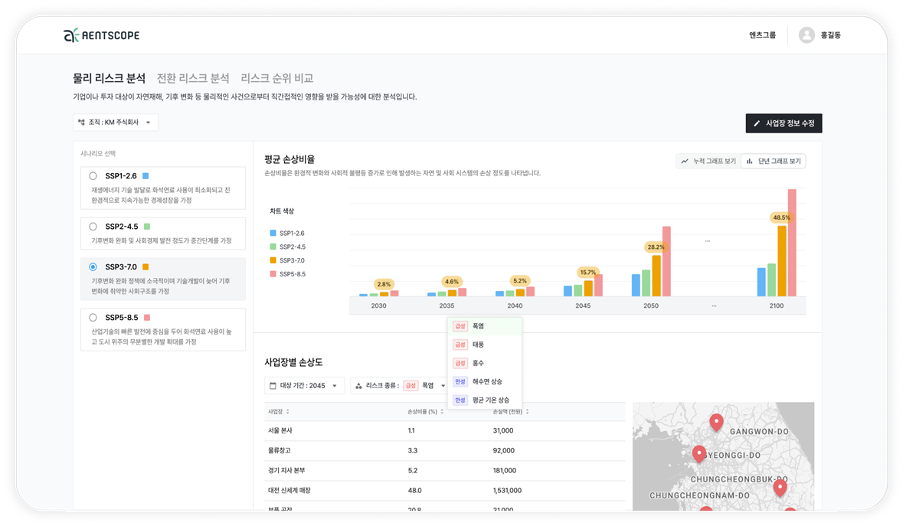Click the 2.8% label above 2030 bars
904x526 pixels.
[x=383, y=284]
